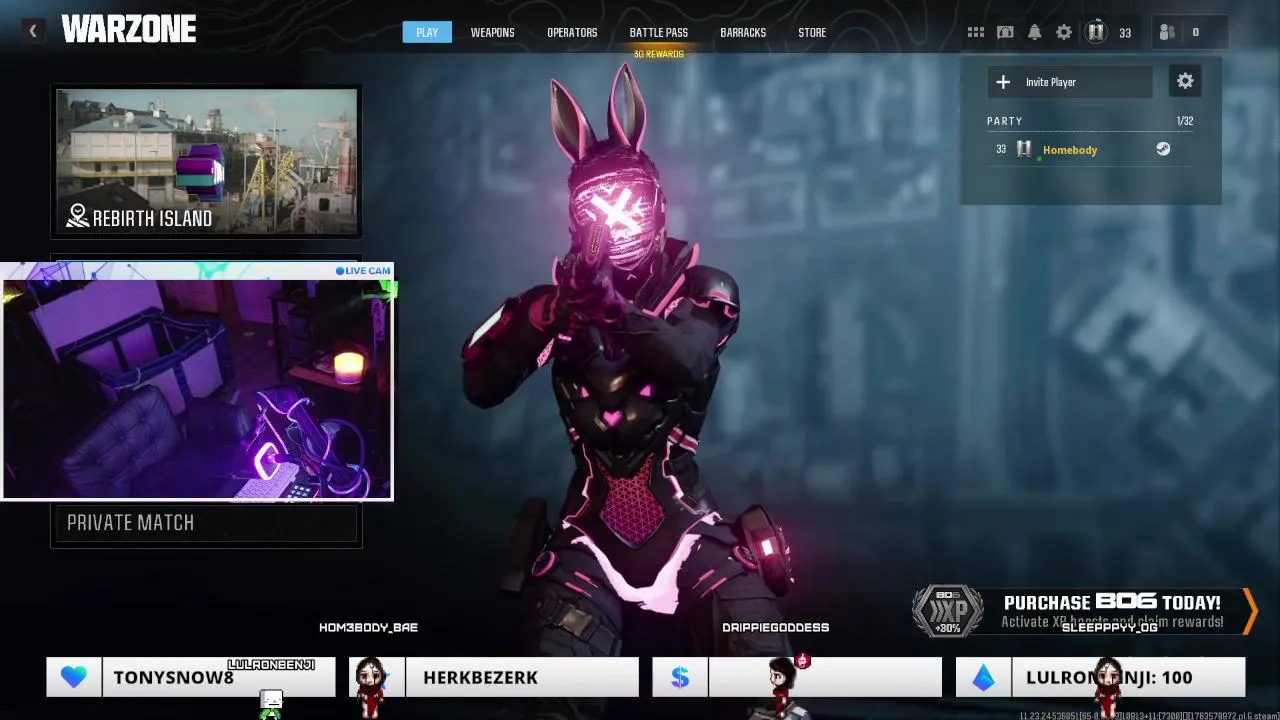Select party member Homebody
Image resolution: width=1280 pixels, height=720 pixels.
point(1090,149)
